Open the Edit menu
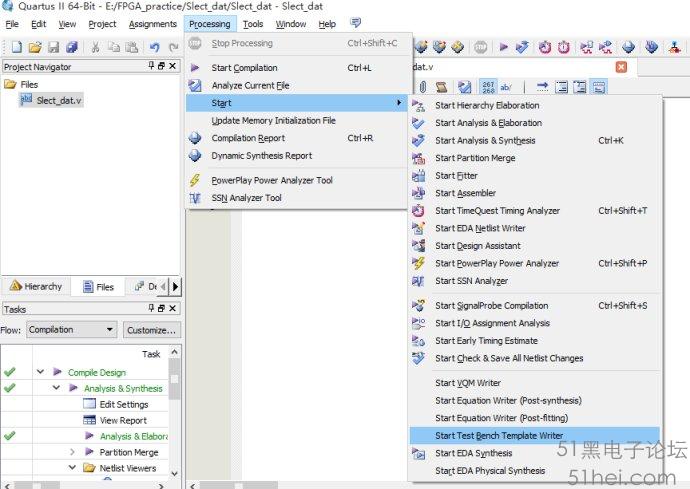Image resolution: width=690 pixels, height=489 pixels. point(38,24)
